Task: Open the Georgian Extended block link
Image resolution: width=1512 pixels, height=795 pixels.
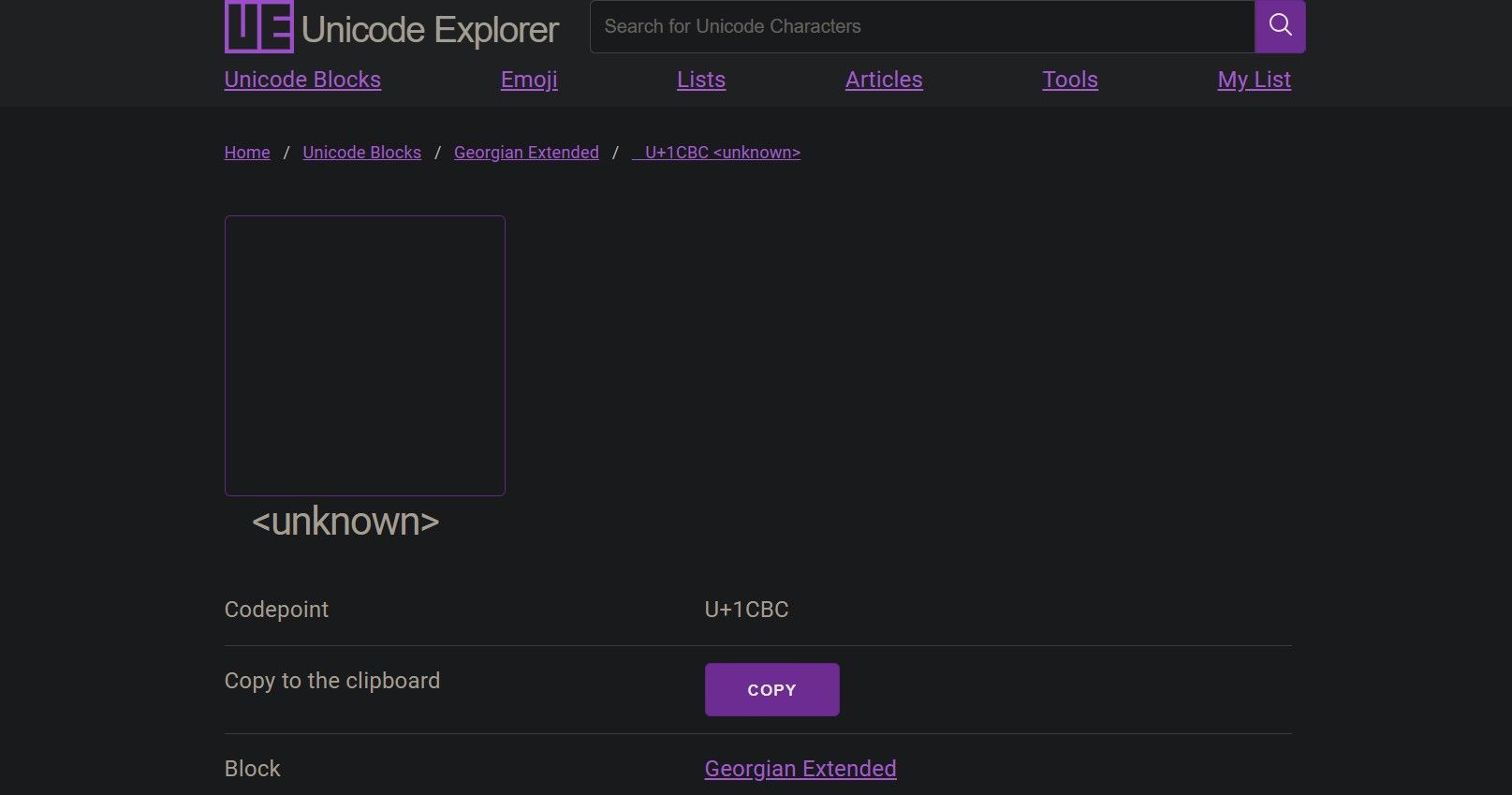Action: 800,769
